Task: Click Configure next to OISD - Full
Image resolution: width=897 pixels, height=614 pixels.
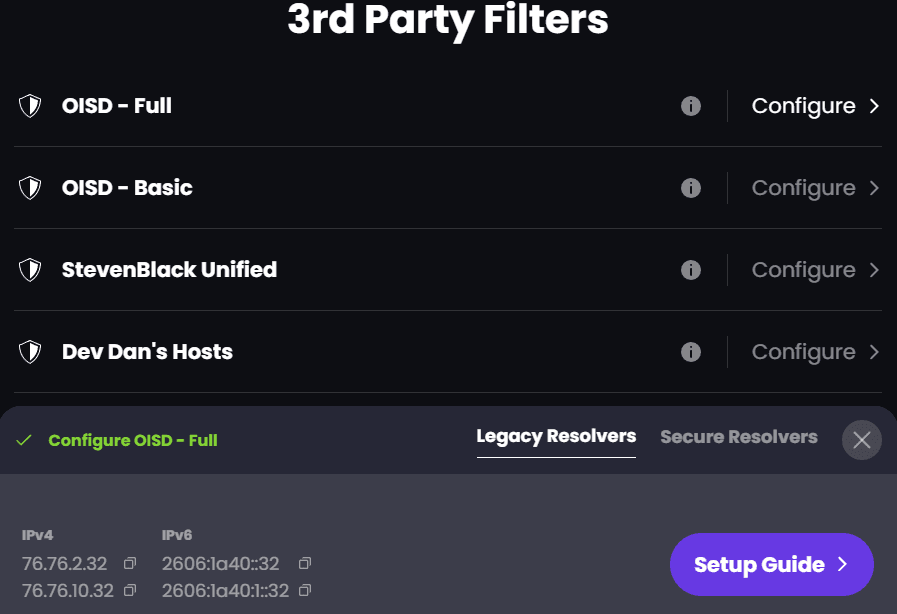Action: (x=805, y=106)
